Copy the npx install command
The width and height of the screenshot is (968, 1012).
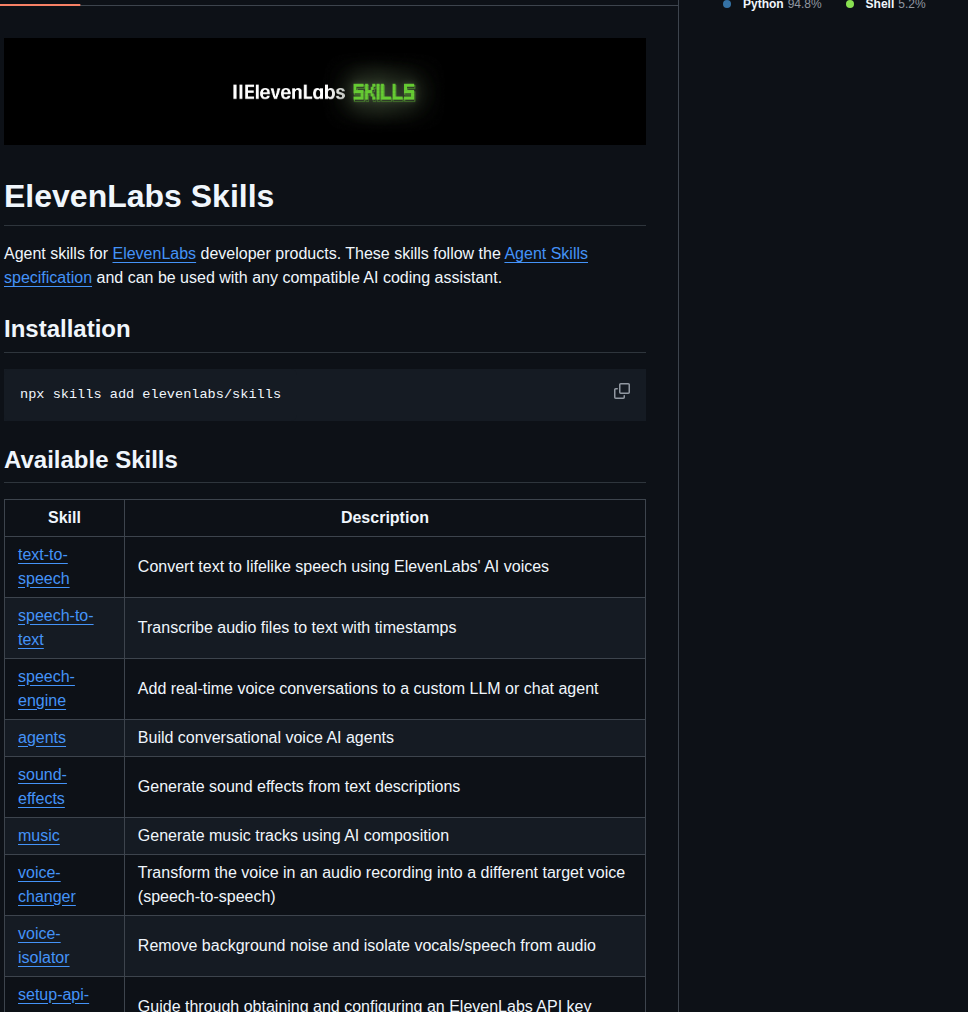click(x=621, y=391)
